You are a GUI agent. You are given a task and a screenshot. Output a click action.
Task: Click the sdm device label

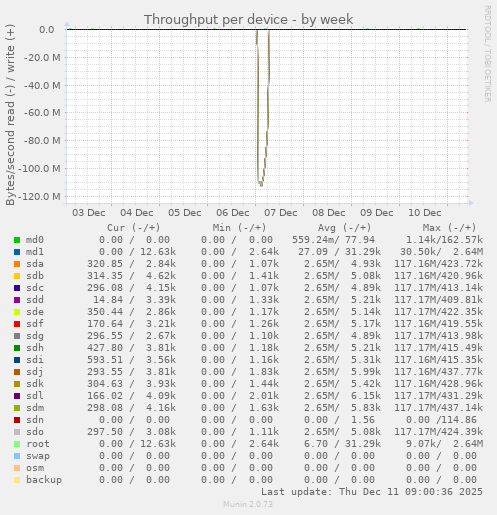(x=35, y=408)
